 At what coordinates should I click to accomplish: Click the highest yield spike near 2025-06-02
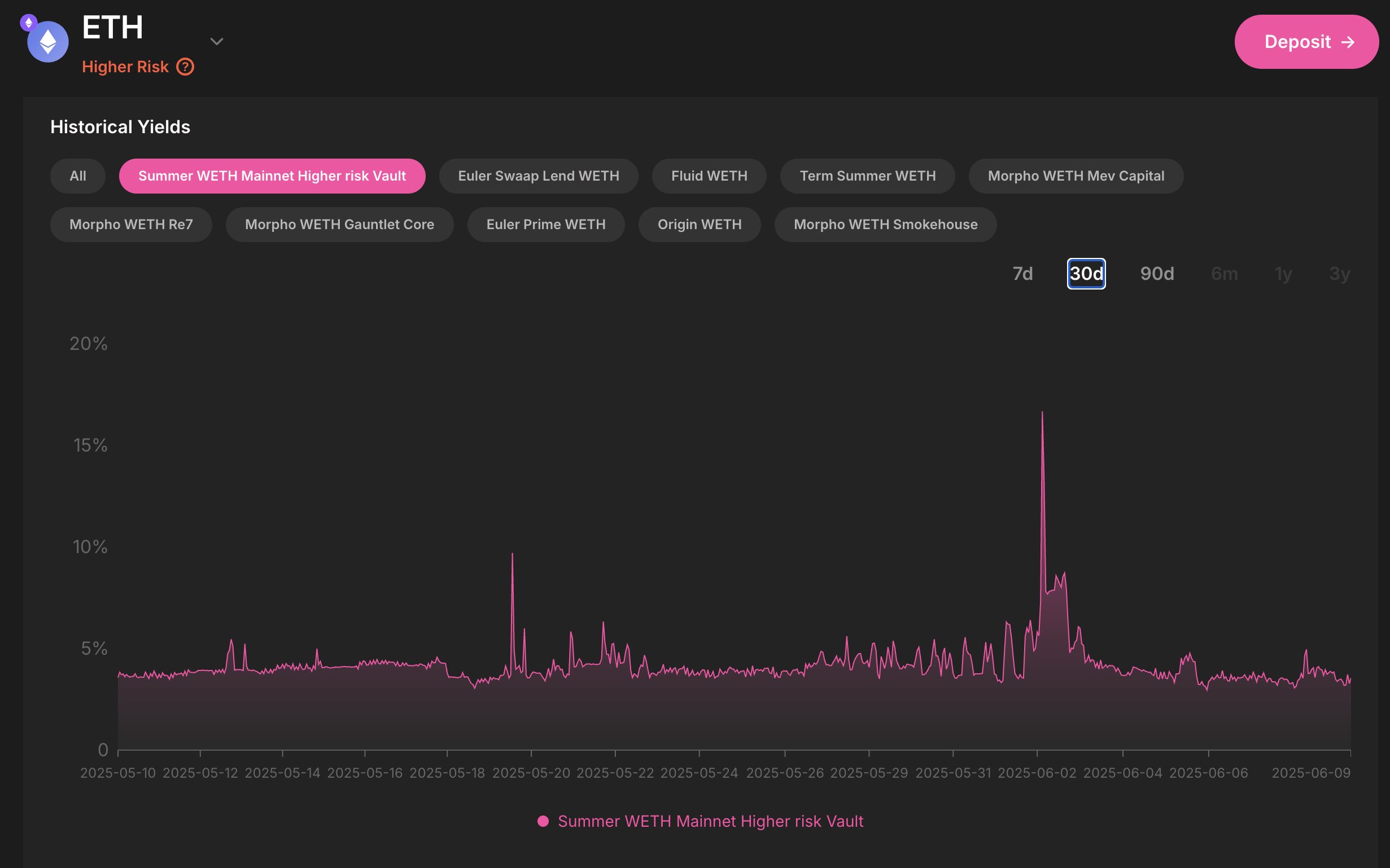pos(1042,413)
